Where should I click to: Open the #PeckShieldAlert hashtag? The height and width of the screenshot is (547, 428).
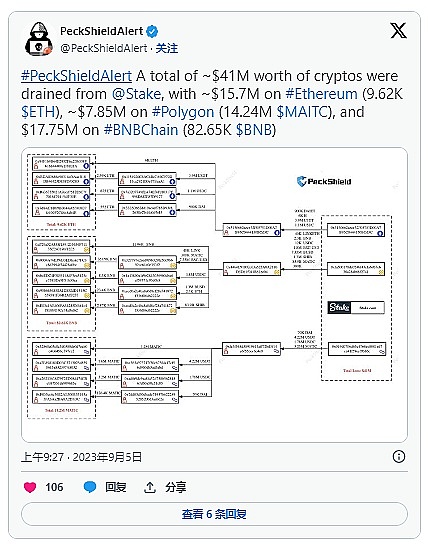point(76,76)
